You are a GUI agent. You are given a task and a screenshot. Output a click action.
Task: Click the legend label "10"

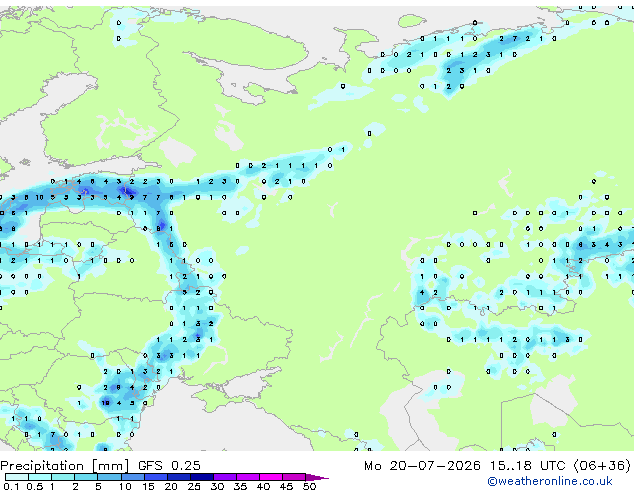(x=125, y=486)
